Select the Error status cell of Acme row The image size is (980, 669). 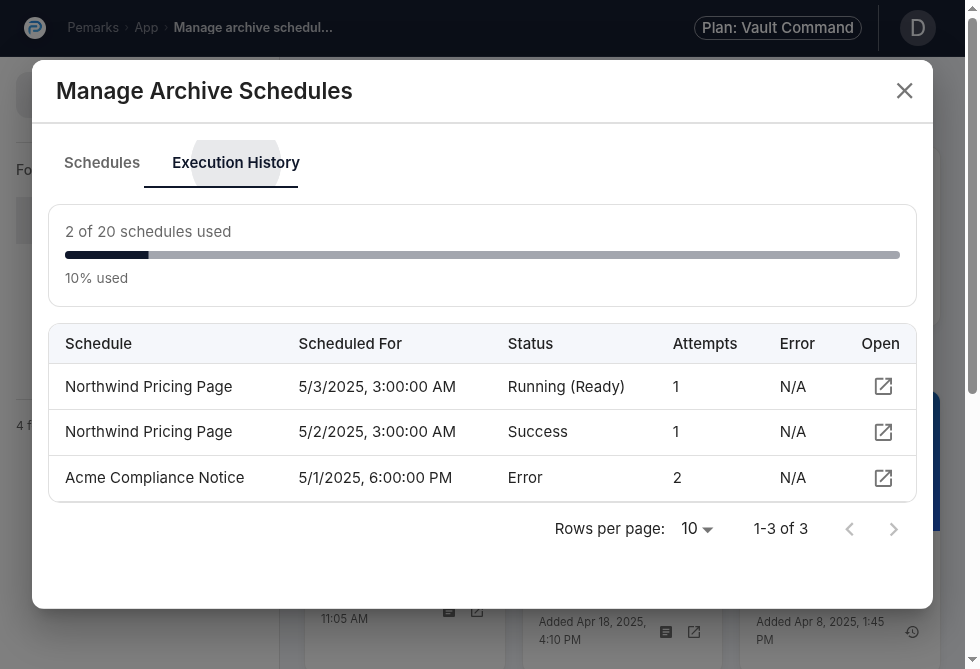(525, 478)
